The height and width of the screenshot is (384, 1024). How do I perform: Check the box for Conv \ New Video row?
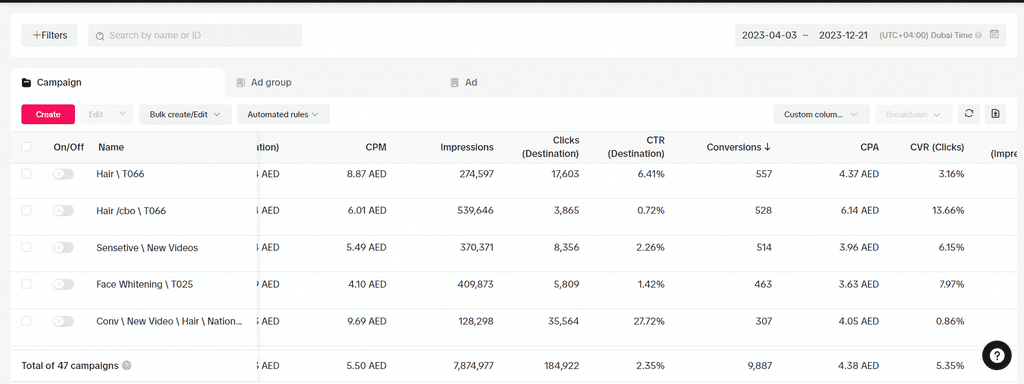pos(26,321)
